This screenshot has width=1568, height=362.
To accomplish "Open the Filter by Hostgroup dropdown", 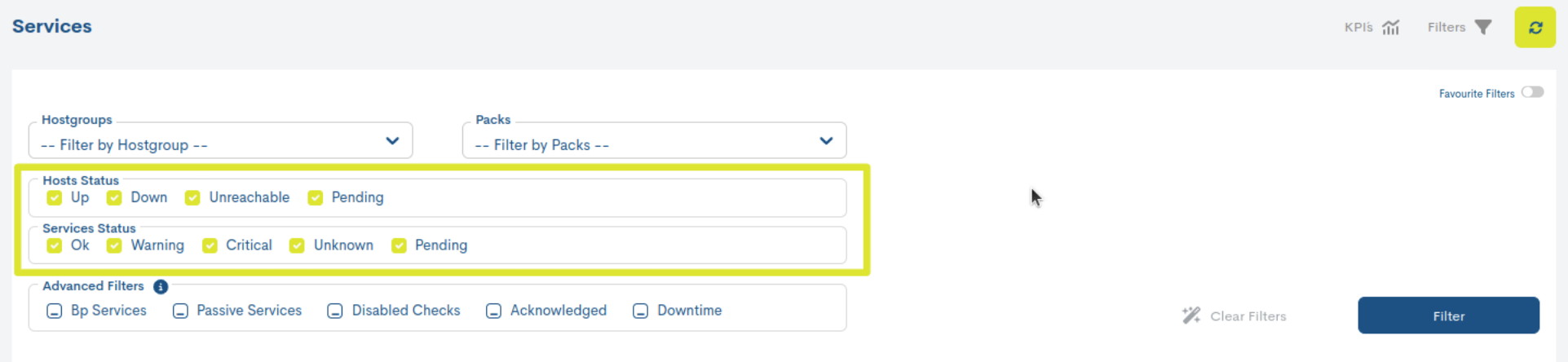I will [220, 141].
